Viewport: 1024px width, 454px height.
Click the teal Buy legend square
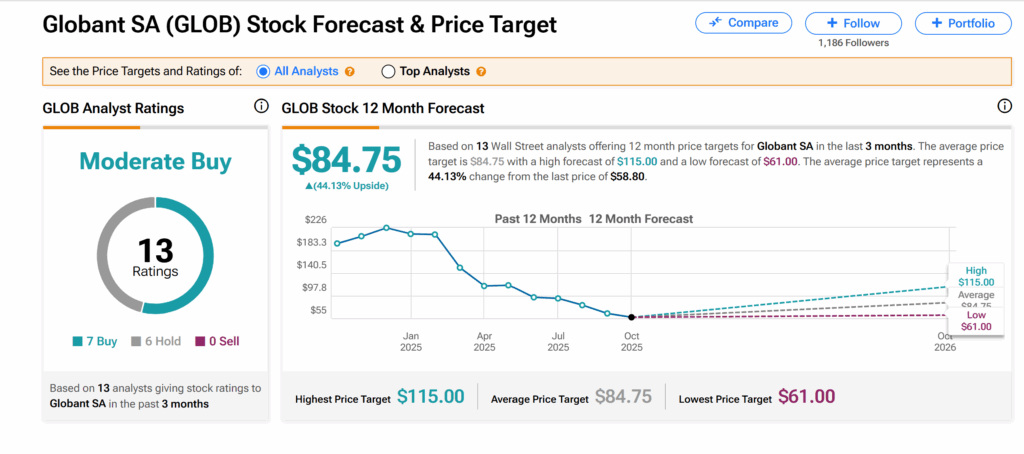(78, 342)
